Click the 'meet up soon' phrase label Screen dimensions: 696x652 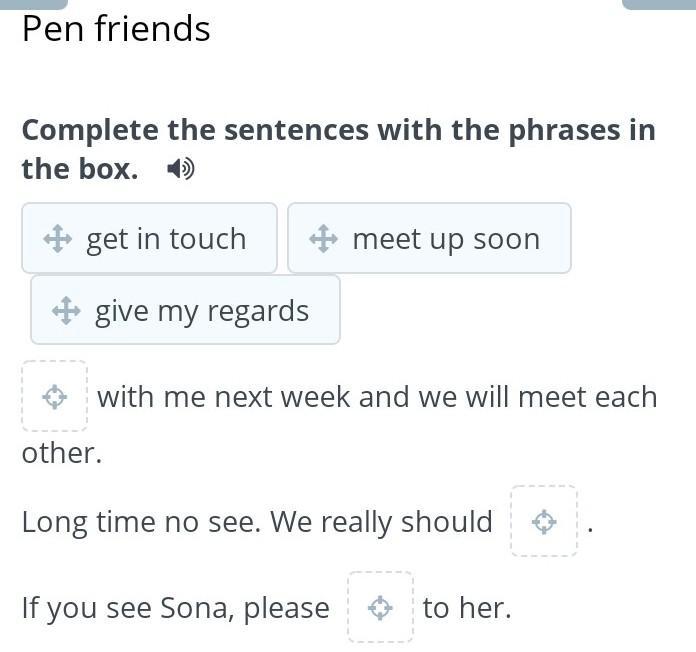[446, 239]
